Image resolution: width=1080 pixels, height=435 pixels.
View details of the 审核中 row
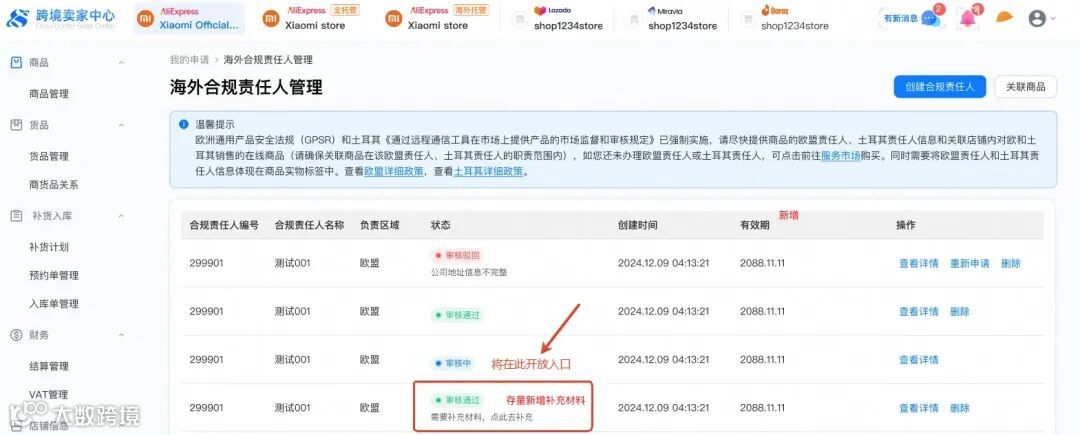[x=918, y=360]
